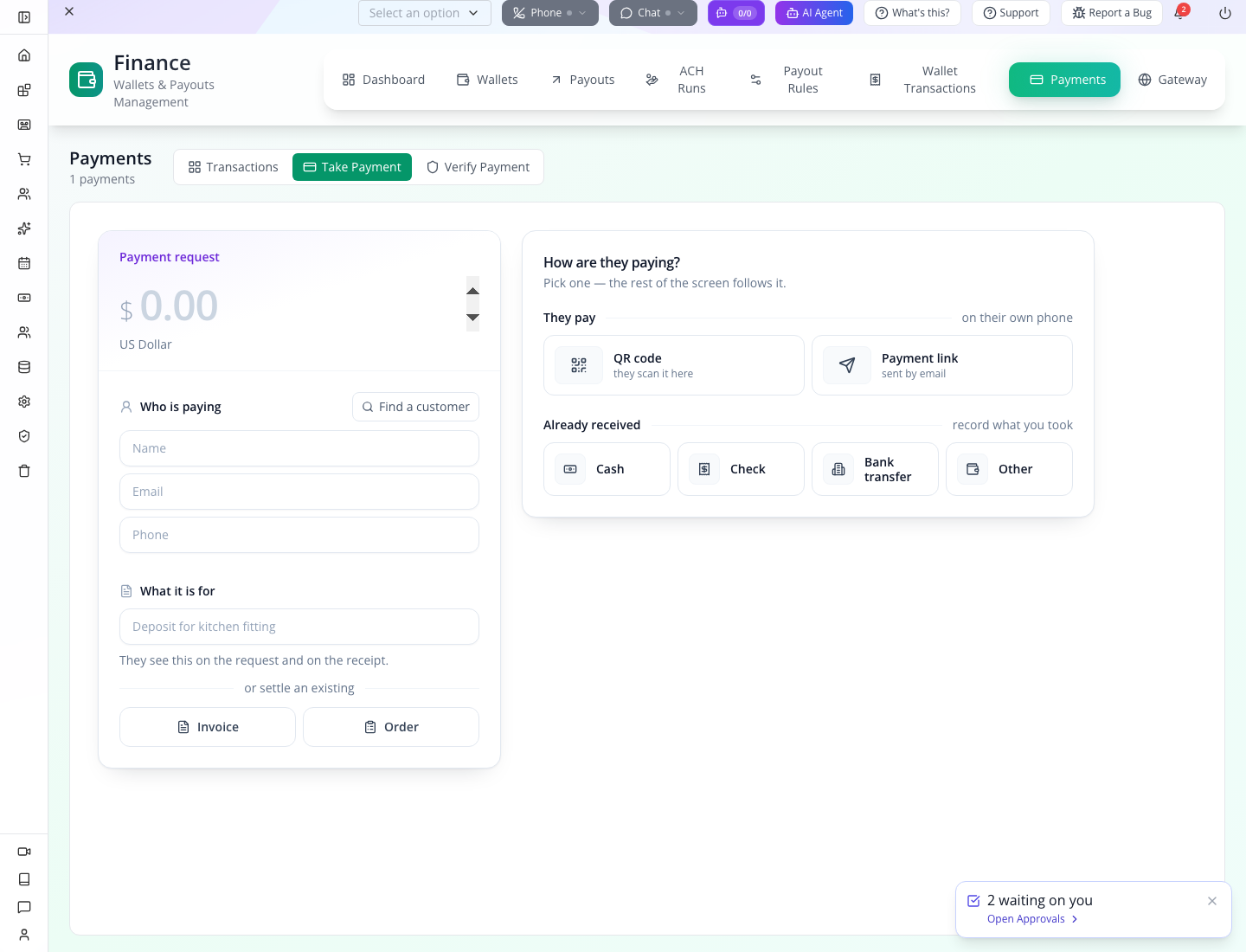The width and height of the screenshot is (1246, 952).
Task: Open the user profile icon at sidebar bottom
Action: [24, 935]
